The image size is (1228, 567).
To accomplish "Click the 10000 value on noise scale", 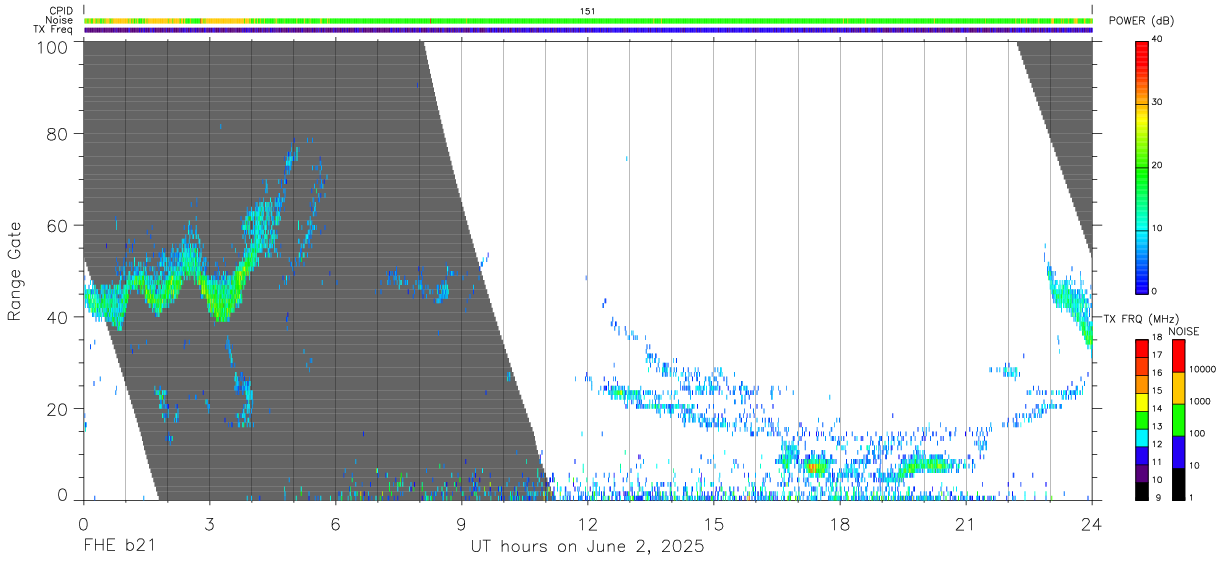I will [1201, 371].
